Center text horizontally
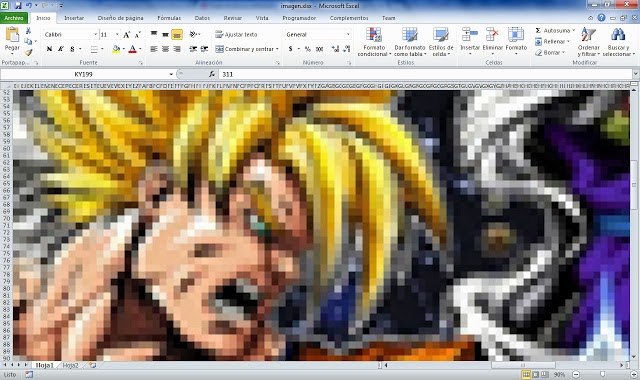This screenshot has width=640, height=380. tap(165, 49)
